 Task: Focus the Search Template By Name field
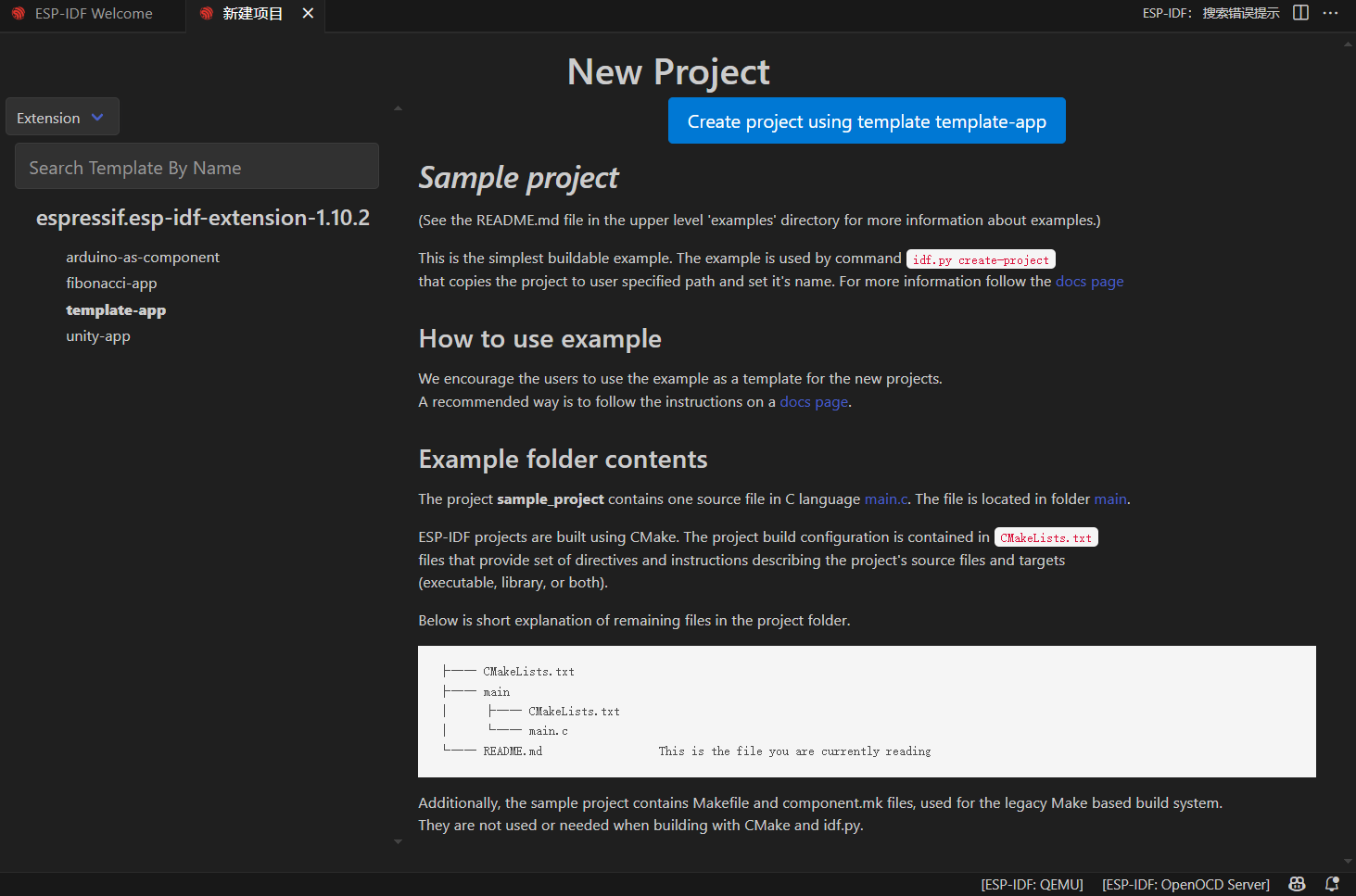(x=196, y=167)
